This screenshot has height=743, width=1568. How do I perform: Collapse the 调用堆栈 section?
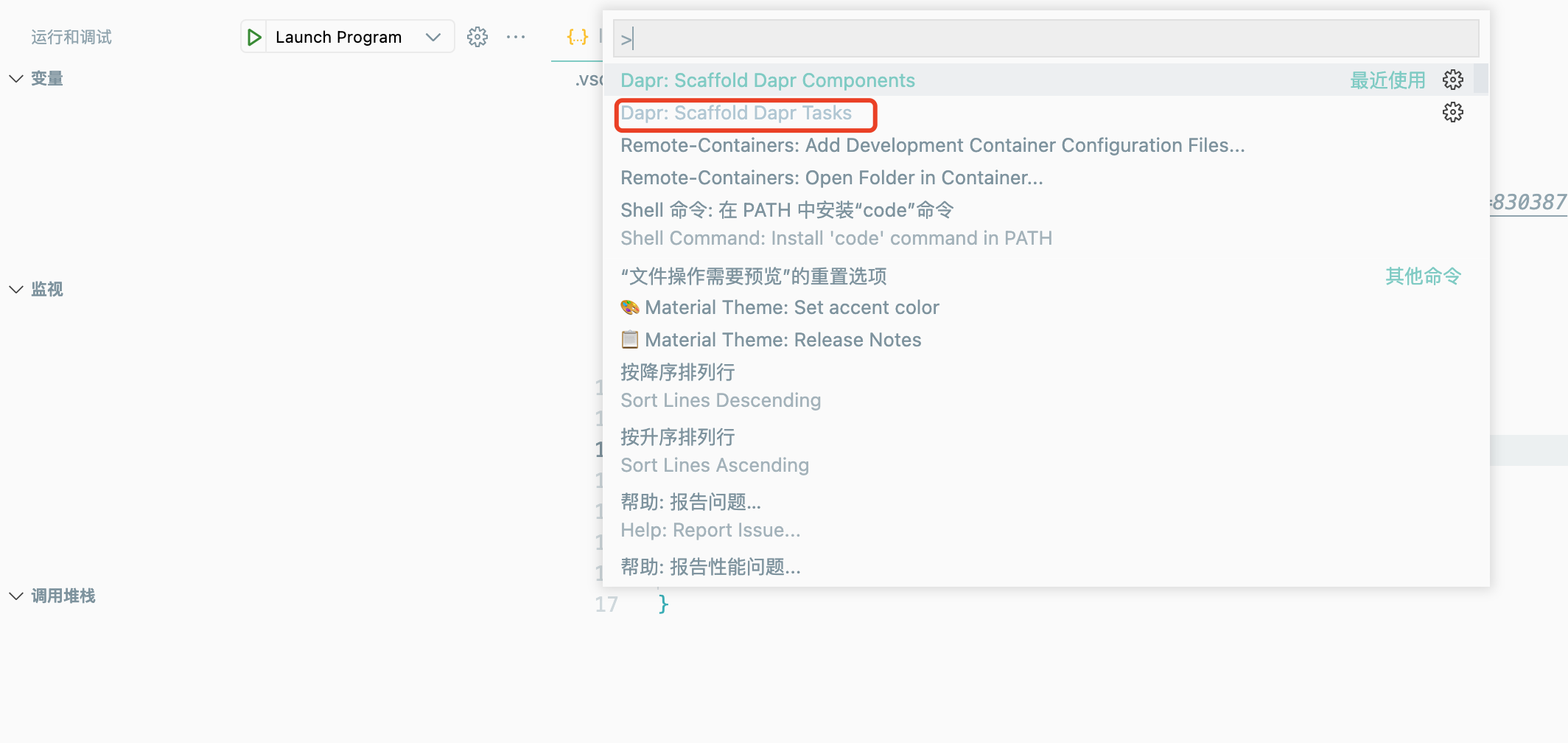coord(16,596)
